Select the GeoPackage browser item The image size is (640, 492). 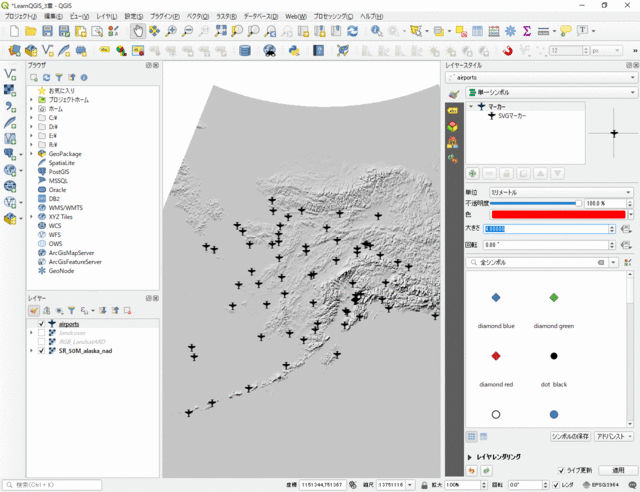coord(65,154)
